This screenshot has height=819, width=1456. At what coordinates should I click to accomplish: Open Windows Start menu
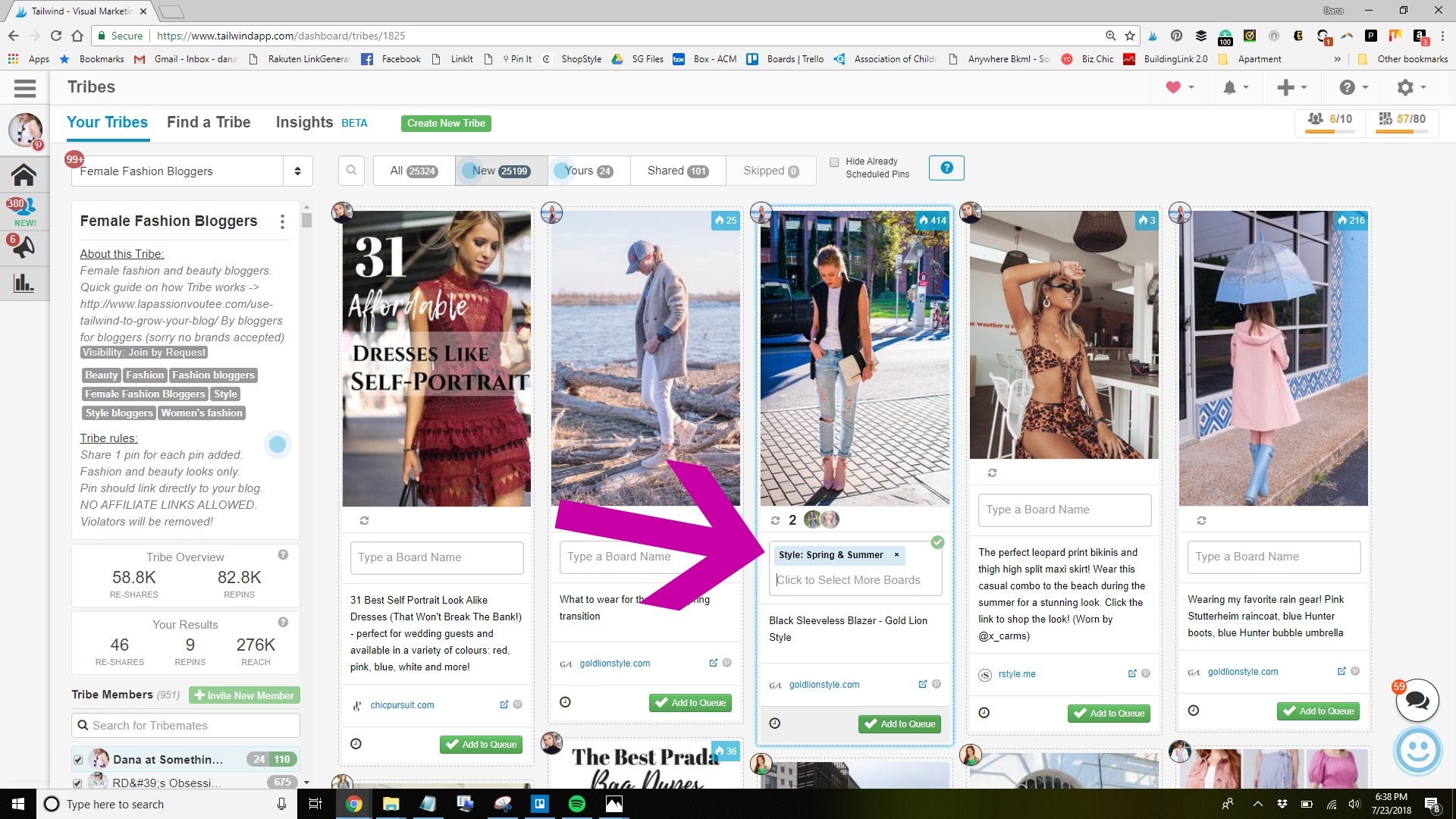click(x=18, y=804)
